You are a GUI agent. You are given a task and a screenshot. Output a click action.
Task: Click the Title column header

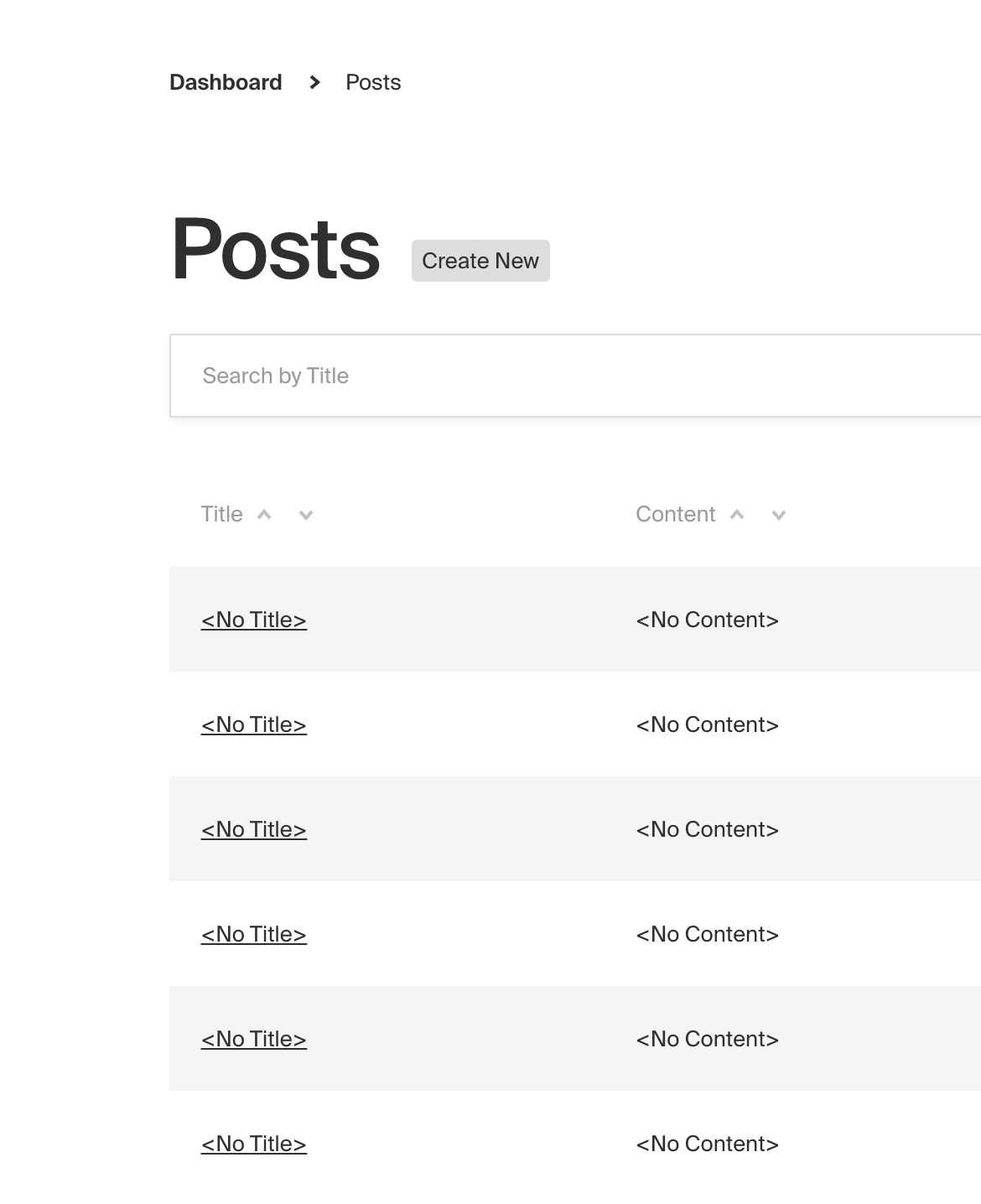[221, 514]
